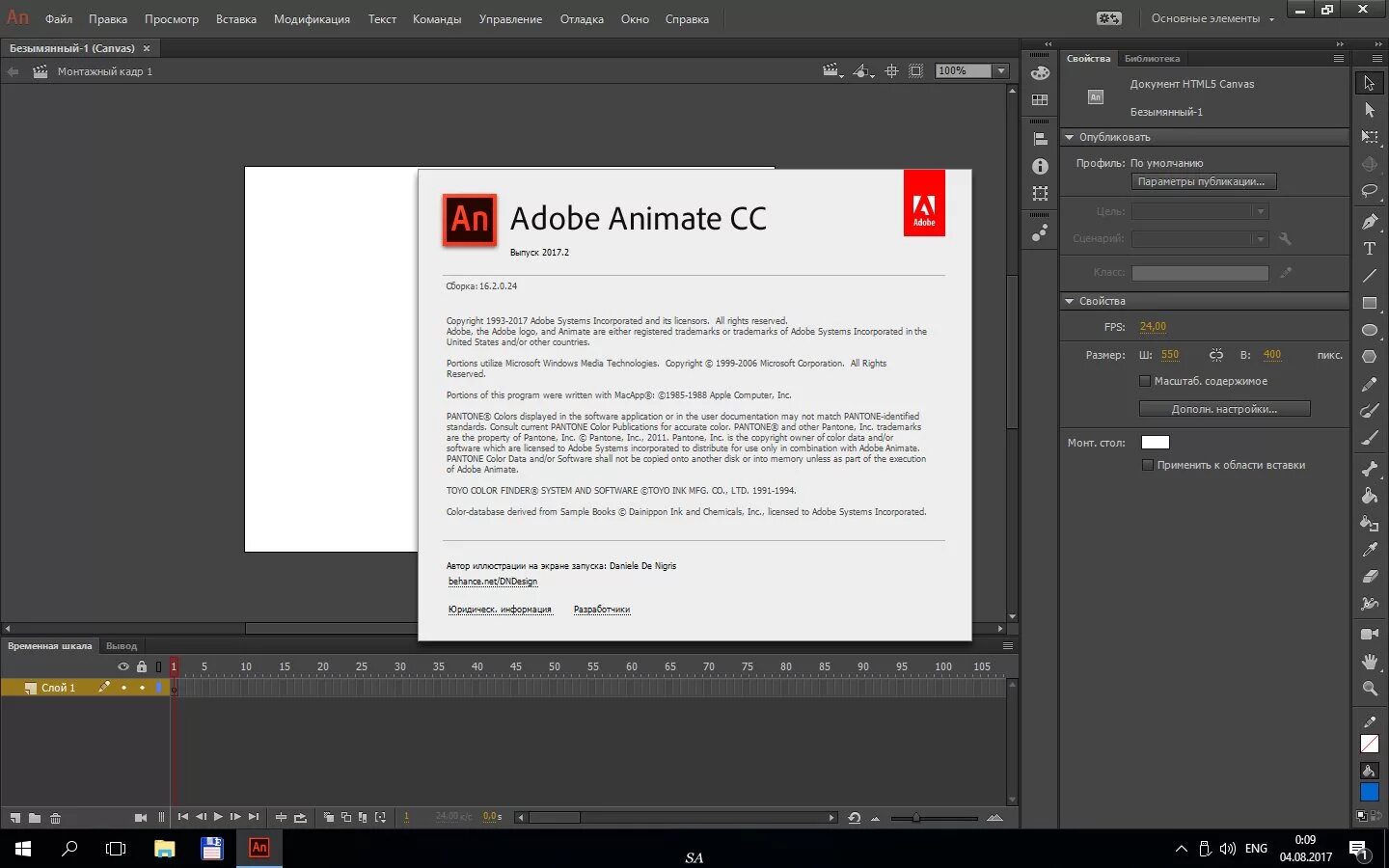1389x868 pixels.
Task: Open the Основные элементы workspace dropdown
Action: [x=1212, y=18]
